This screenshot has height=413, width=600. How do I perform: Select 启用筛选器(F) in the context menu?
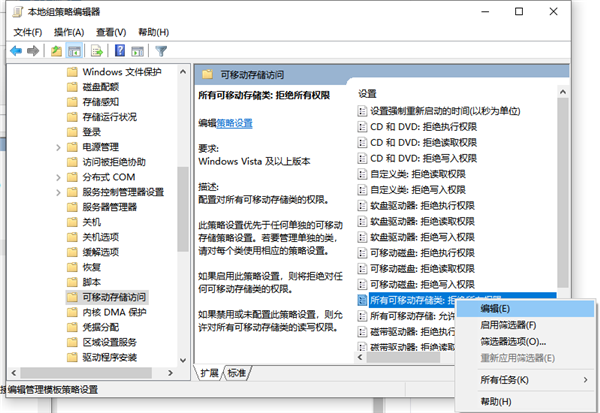[508, 325]
